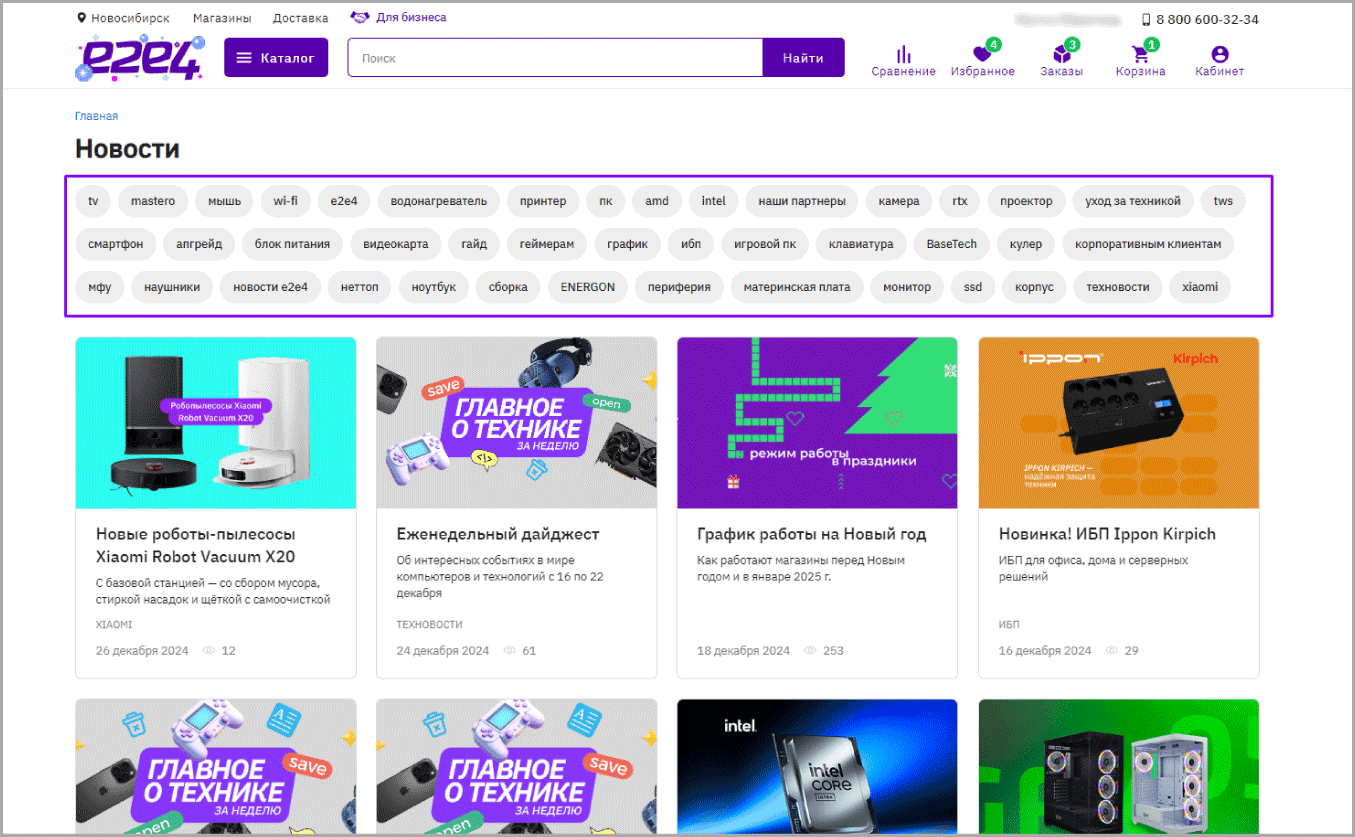The image size is (1355, 837).
Task: Open the гайд tag
Action: point(474,244)
